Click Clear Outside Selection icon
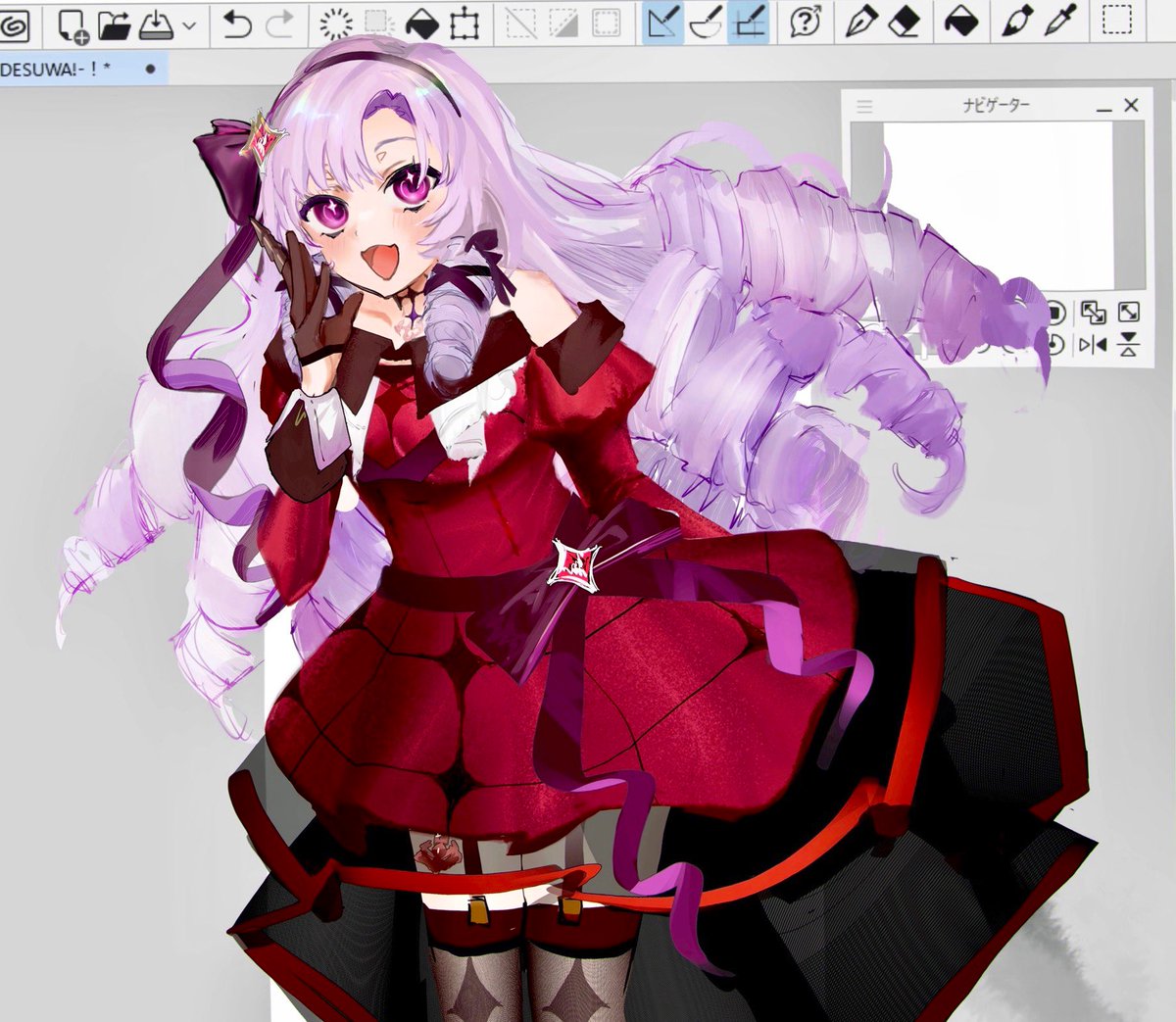 tap(377, 24)
